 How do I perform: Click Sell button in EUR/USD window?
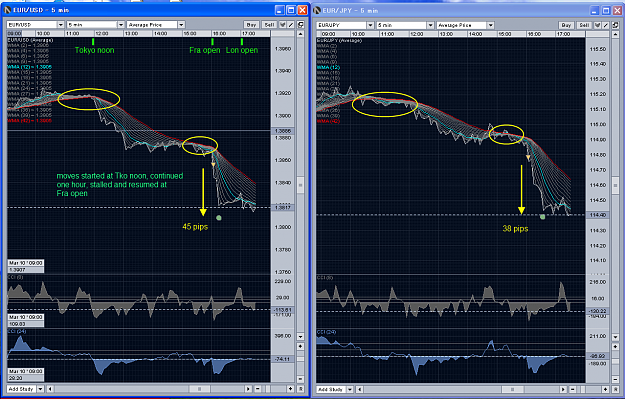(269, 25)
